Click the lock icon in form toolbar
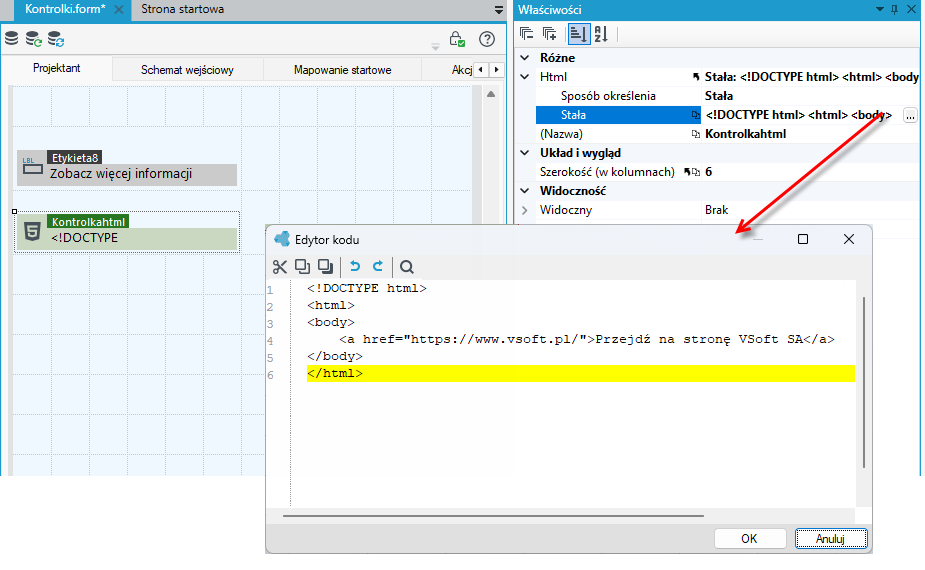Screen dimensions: 925x570 457,40
